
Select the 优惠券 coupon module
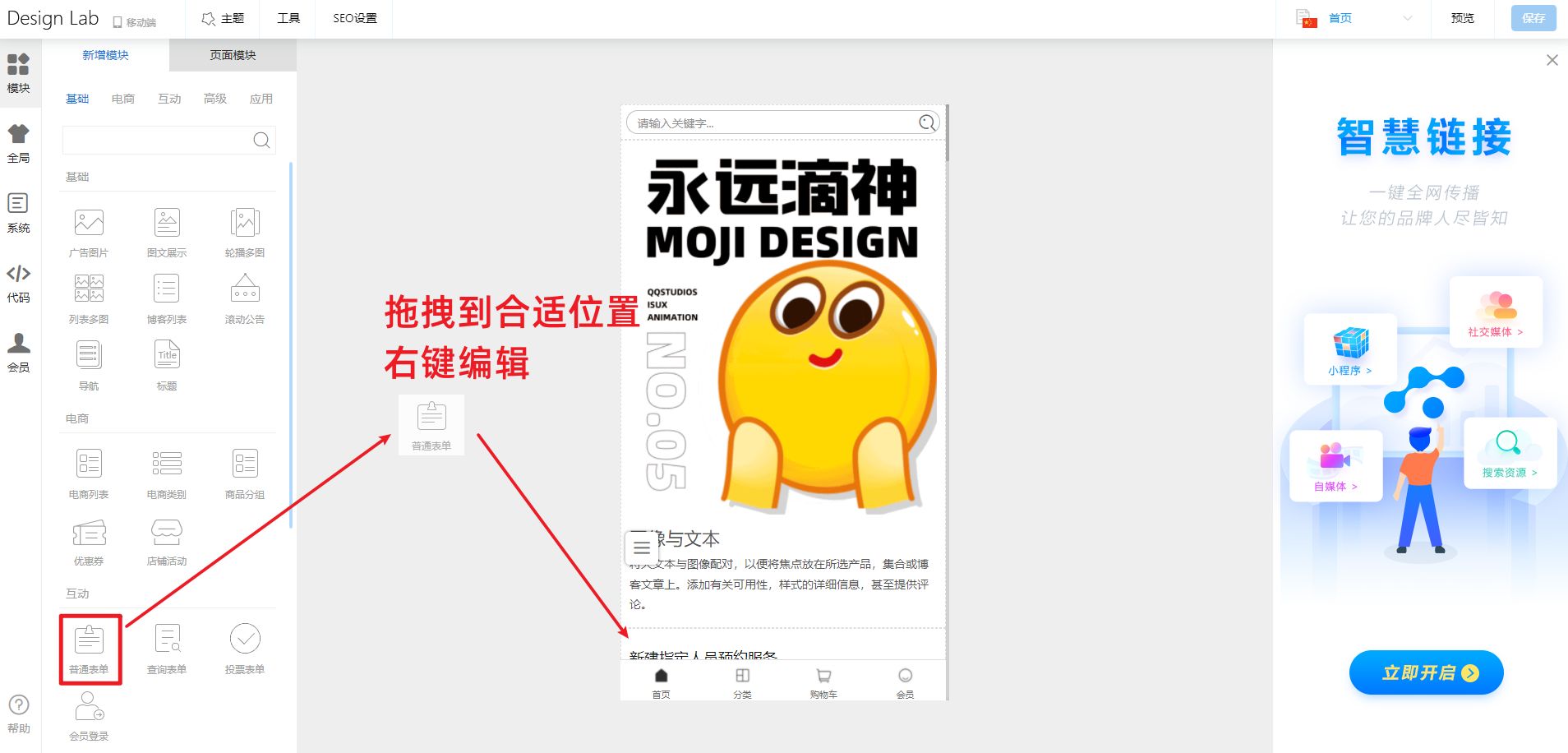(x=89, y=542)
